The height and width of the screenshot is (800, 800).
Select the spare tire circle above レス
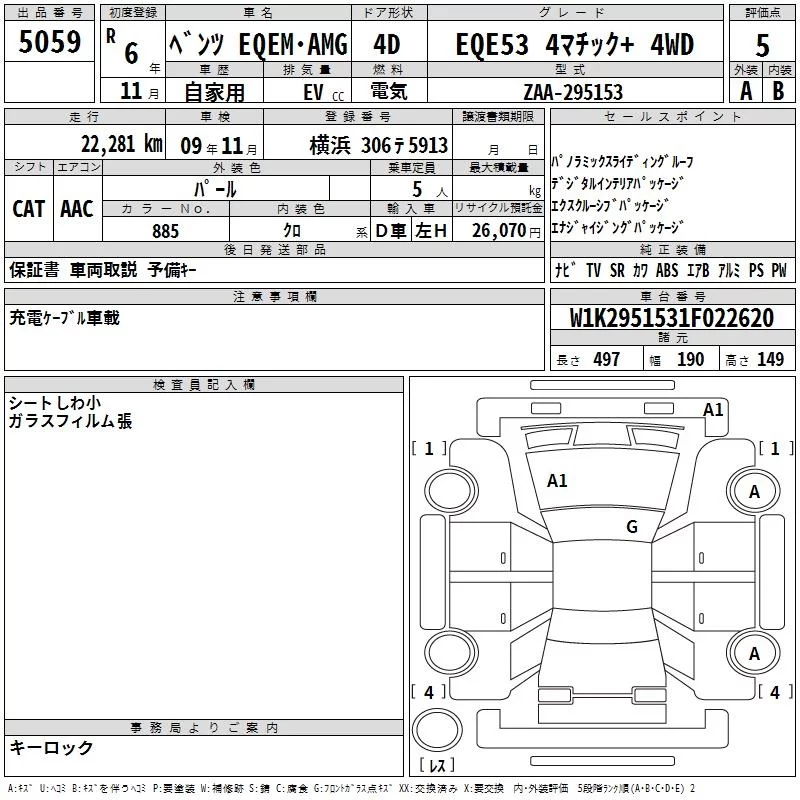tap(437, 730)
